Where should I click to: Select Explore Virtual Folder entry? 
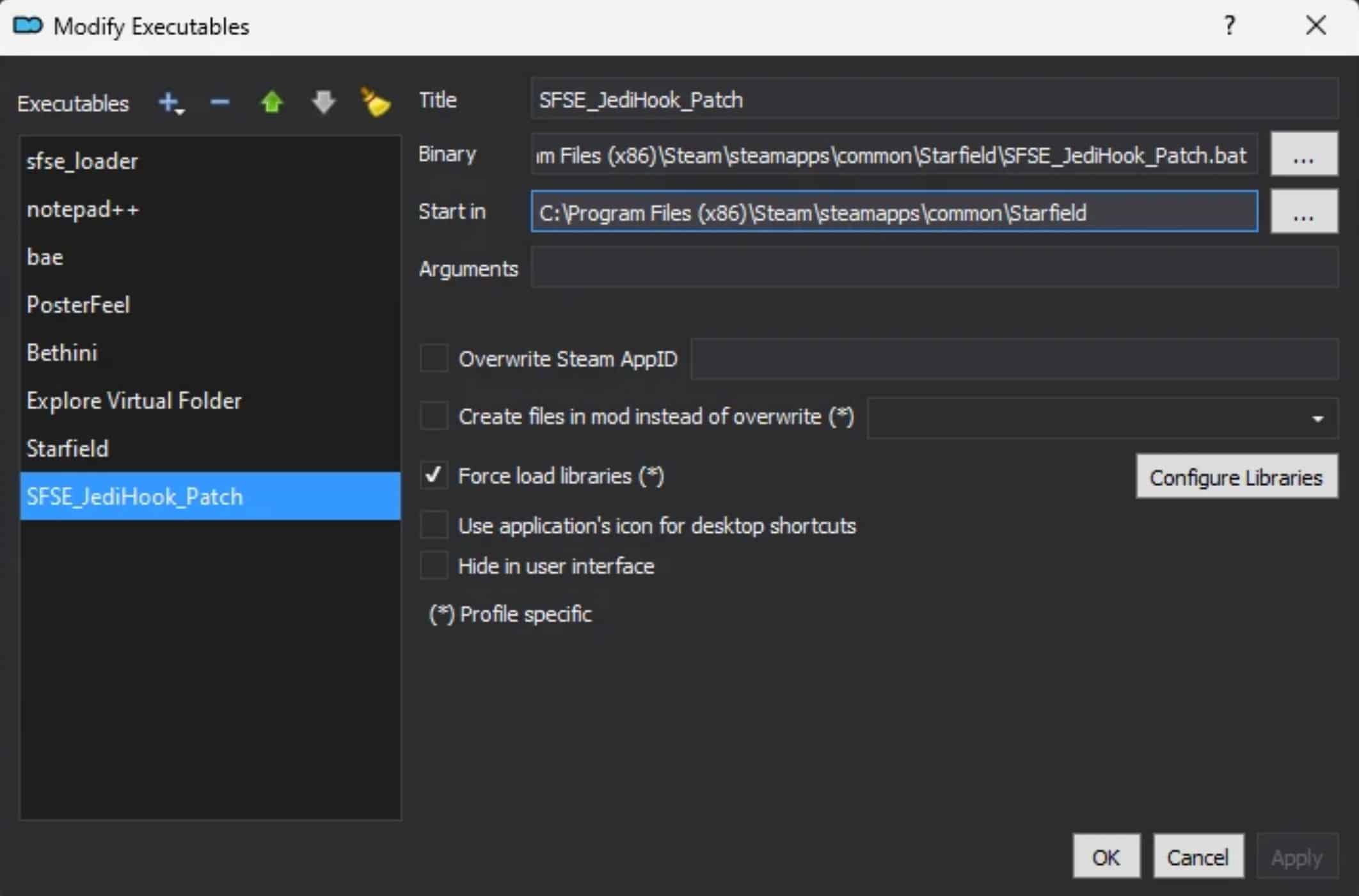coord(134,401)
